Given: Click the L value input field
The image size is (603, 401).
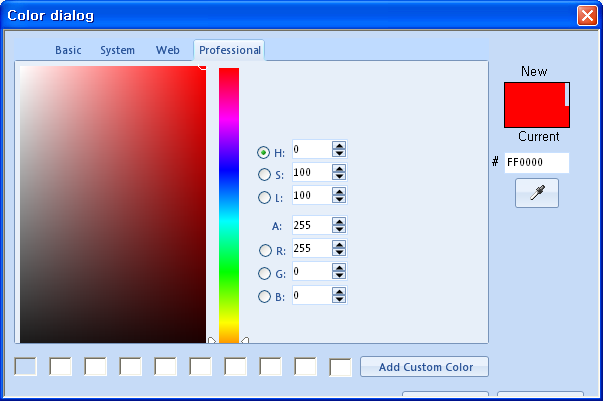Looking at the screenshot, I should tap(311, 195).
